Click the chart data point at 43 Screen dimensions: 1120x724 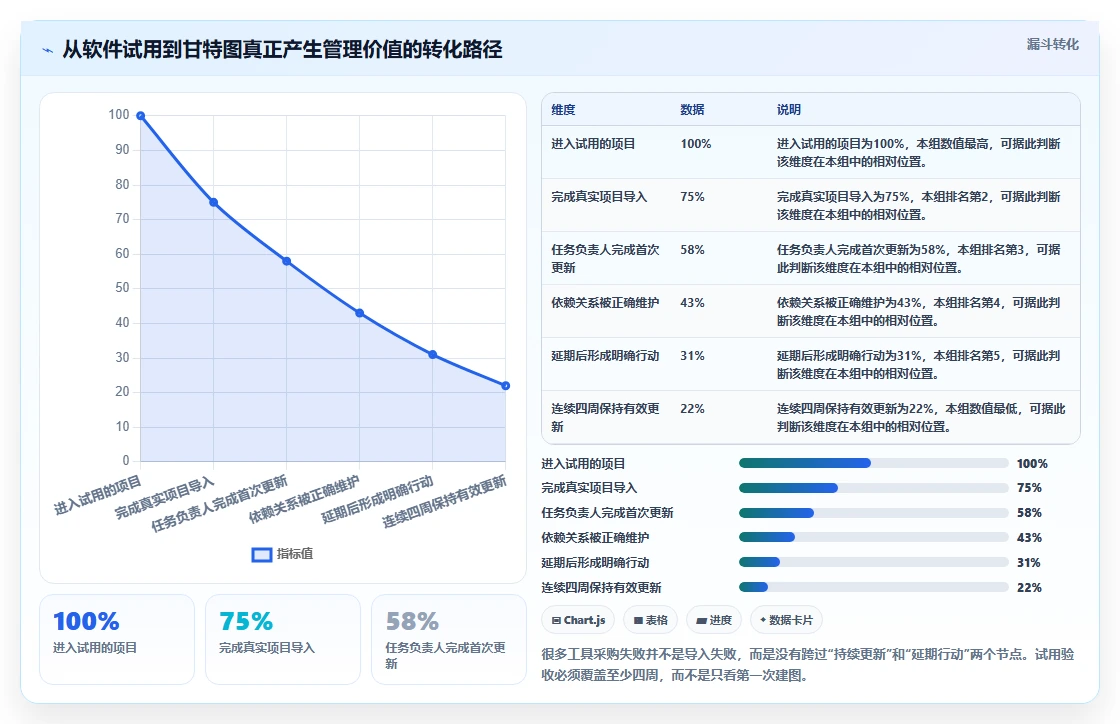pos(359,313)
